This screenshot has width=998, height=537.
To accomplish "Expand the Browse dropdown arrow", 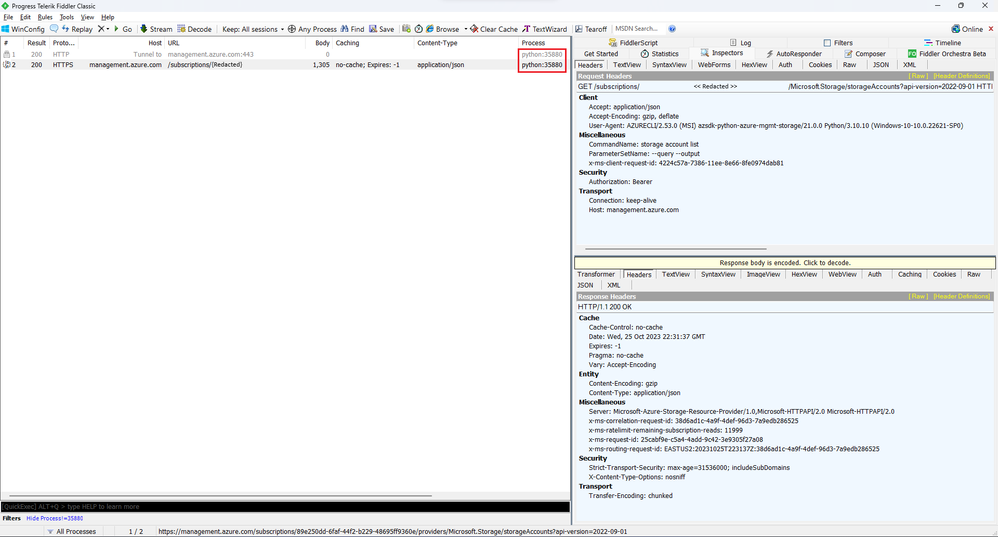I will pos(465,29).
